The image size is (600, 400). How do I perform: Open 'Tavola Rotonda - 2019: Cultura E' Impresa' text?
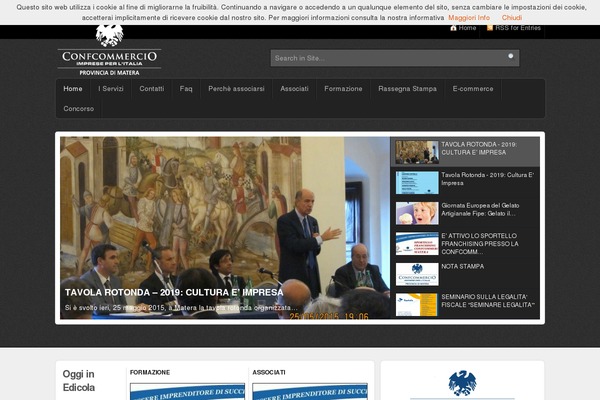click(488, 179)
